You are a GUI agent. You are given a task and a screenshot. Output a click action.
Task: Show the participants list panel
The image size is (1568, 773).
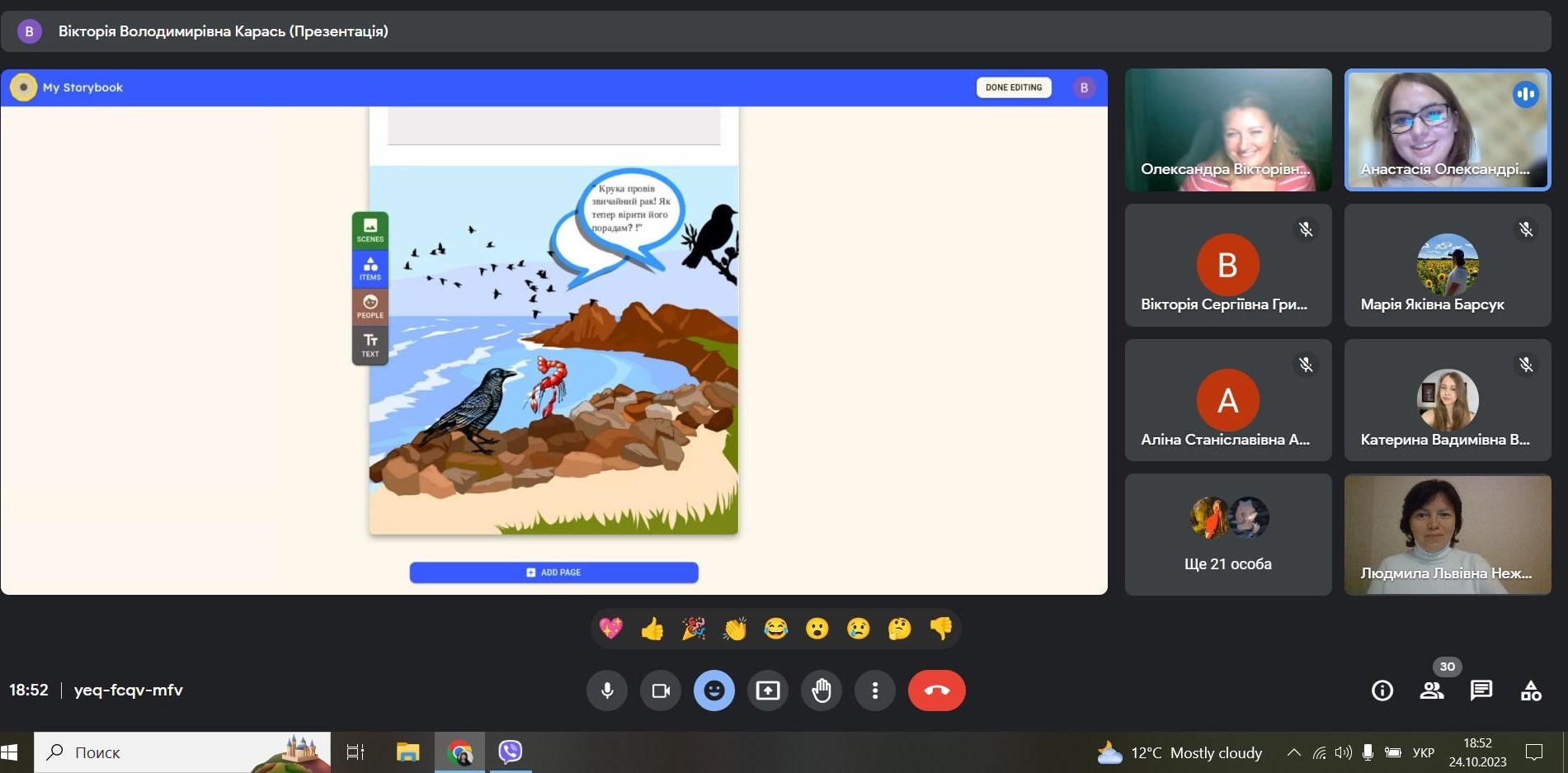click(1432, 691)
